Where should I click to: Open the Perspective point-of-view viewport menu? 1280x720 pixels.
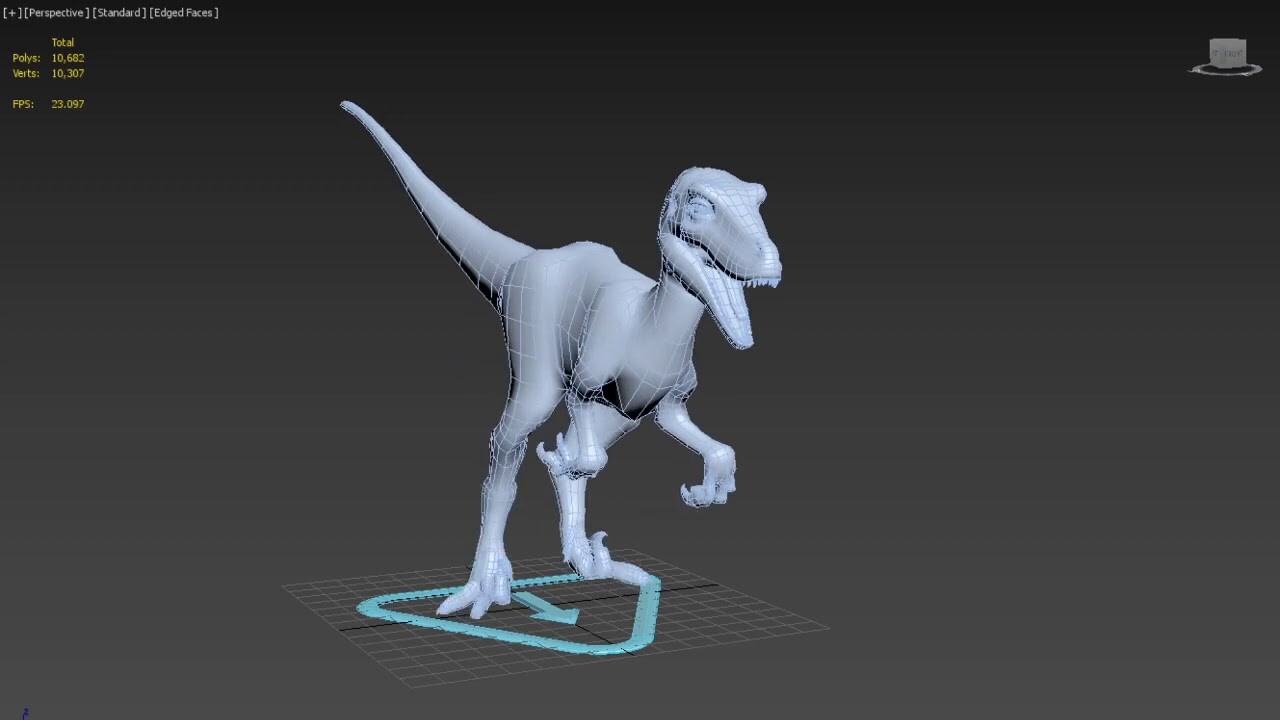point(55,12)
